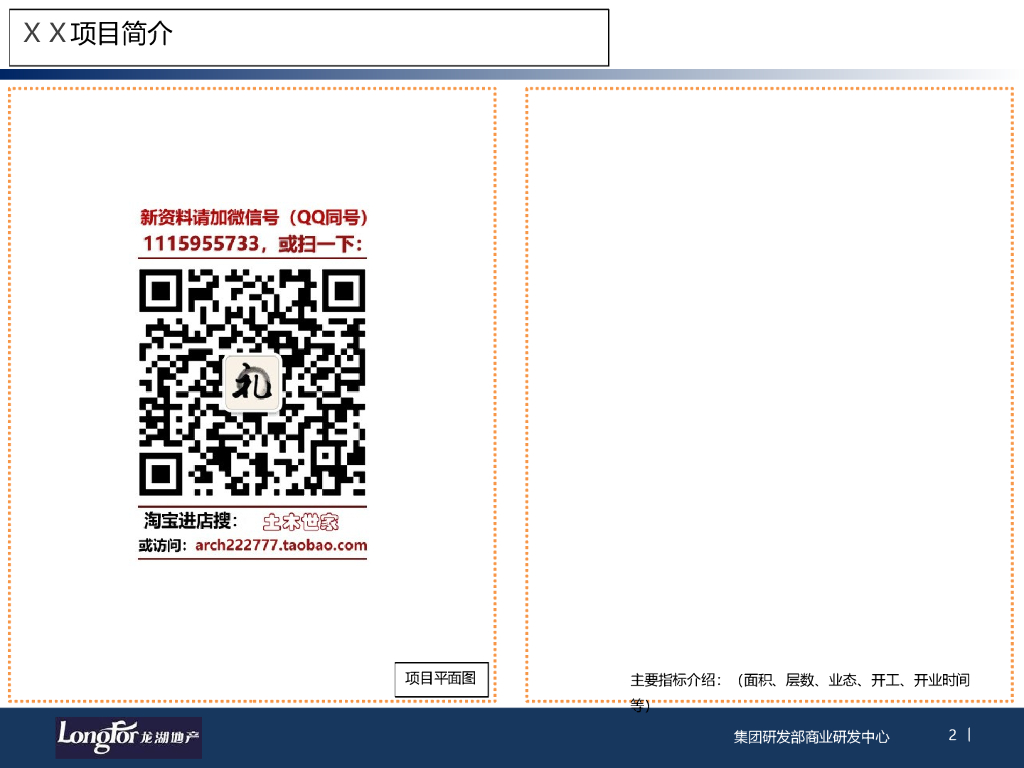Viewport: 1024px width, 768px height.
Task: Click the '或访问:' label
Action: 163,545
